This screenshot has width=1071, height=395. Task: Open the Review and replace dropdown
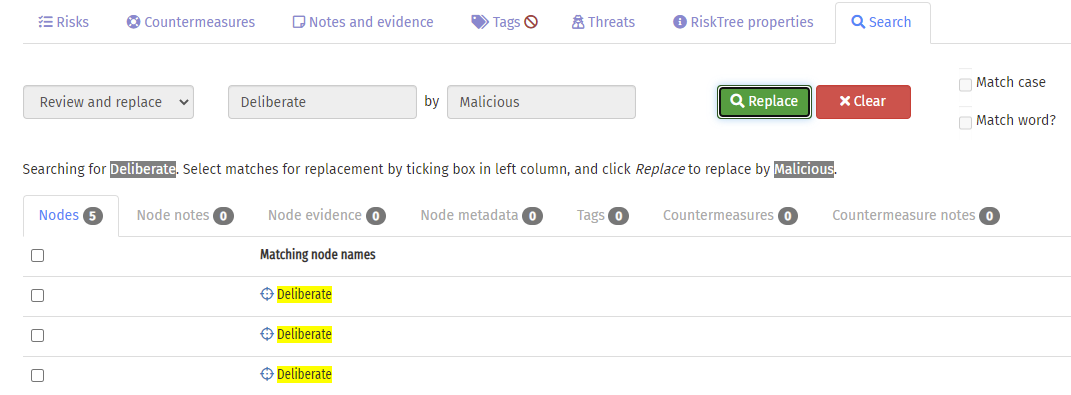pyautogui.click(x=109, y=102)
